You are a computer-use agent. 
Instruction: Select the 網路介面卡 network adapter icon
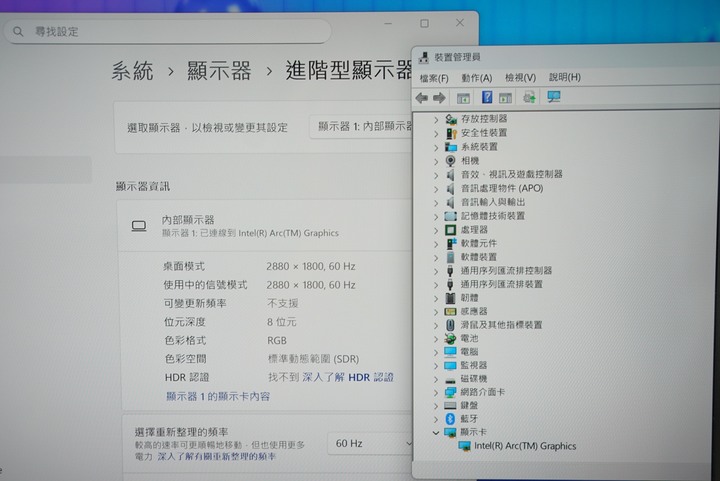[x=450, y=392]
